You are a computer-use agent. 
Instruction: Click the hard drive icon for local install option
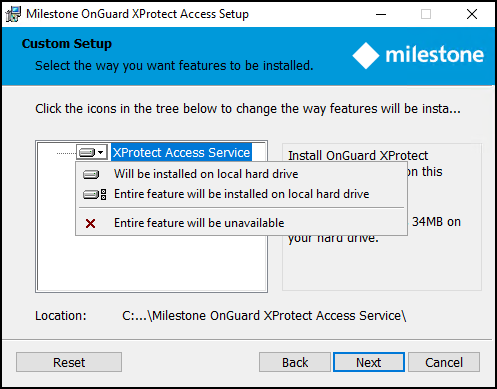click(x=91, y=174)
